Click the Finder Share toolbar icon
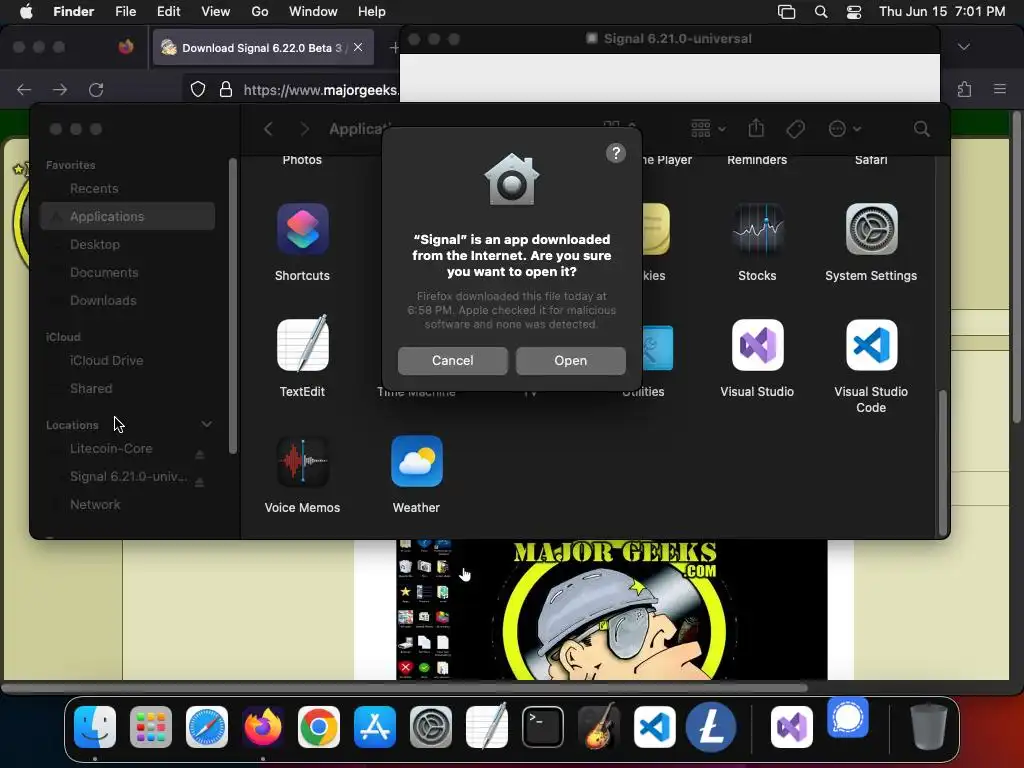This screenshot has width=1024, height=768. (756, 128)
